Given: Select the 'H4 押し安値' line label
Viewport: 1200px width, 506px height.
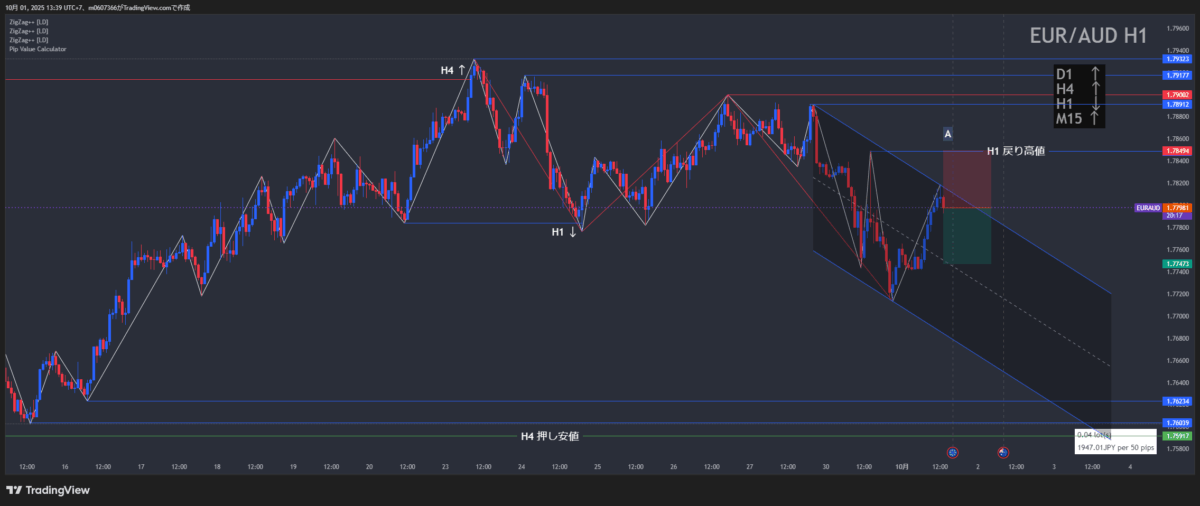Looking at the screenshot, I should (549, 436).
